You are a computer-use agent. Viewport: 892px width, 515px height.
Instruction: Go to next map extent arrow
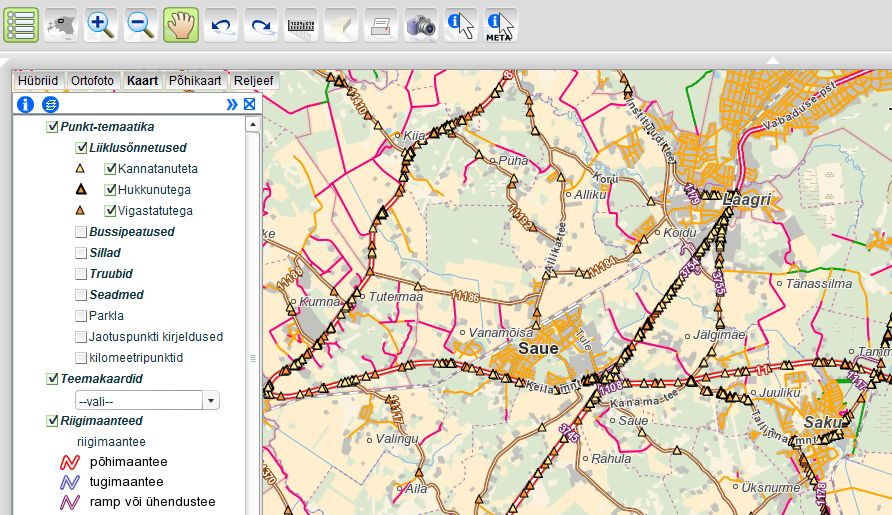(x=261, y=25)
